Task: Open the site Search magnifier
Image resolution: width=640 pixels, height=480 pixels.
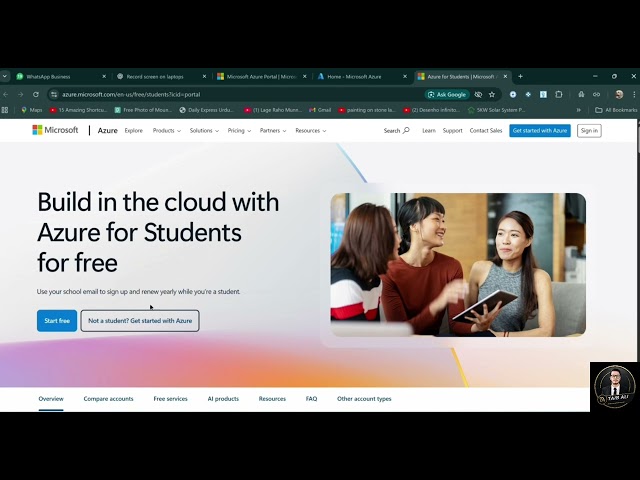Action: [x=396, y=131]
